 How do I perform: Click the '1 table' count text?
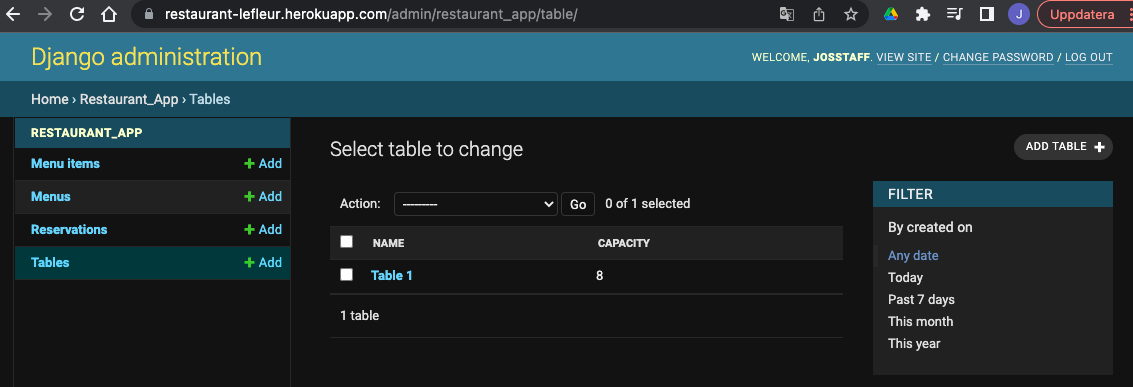click(x=360, y=316)
